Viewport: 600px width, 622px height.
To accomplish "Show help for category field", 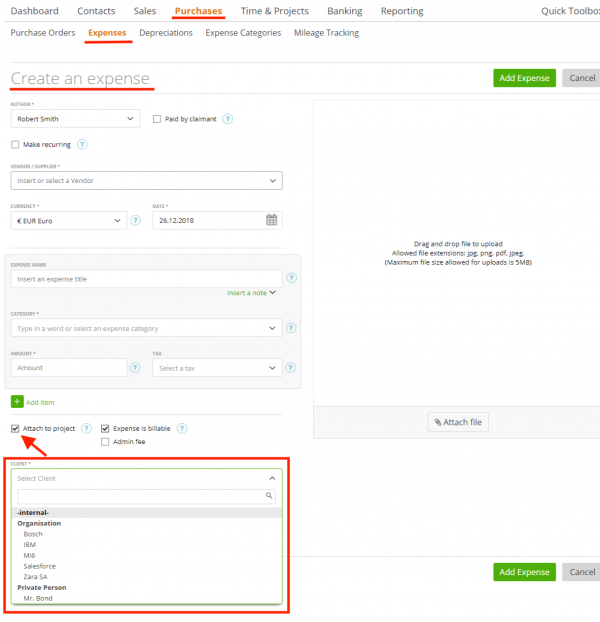I will click(x=291, y=328).
